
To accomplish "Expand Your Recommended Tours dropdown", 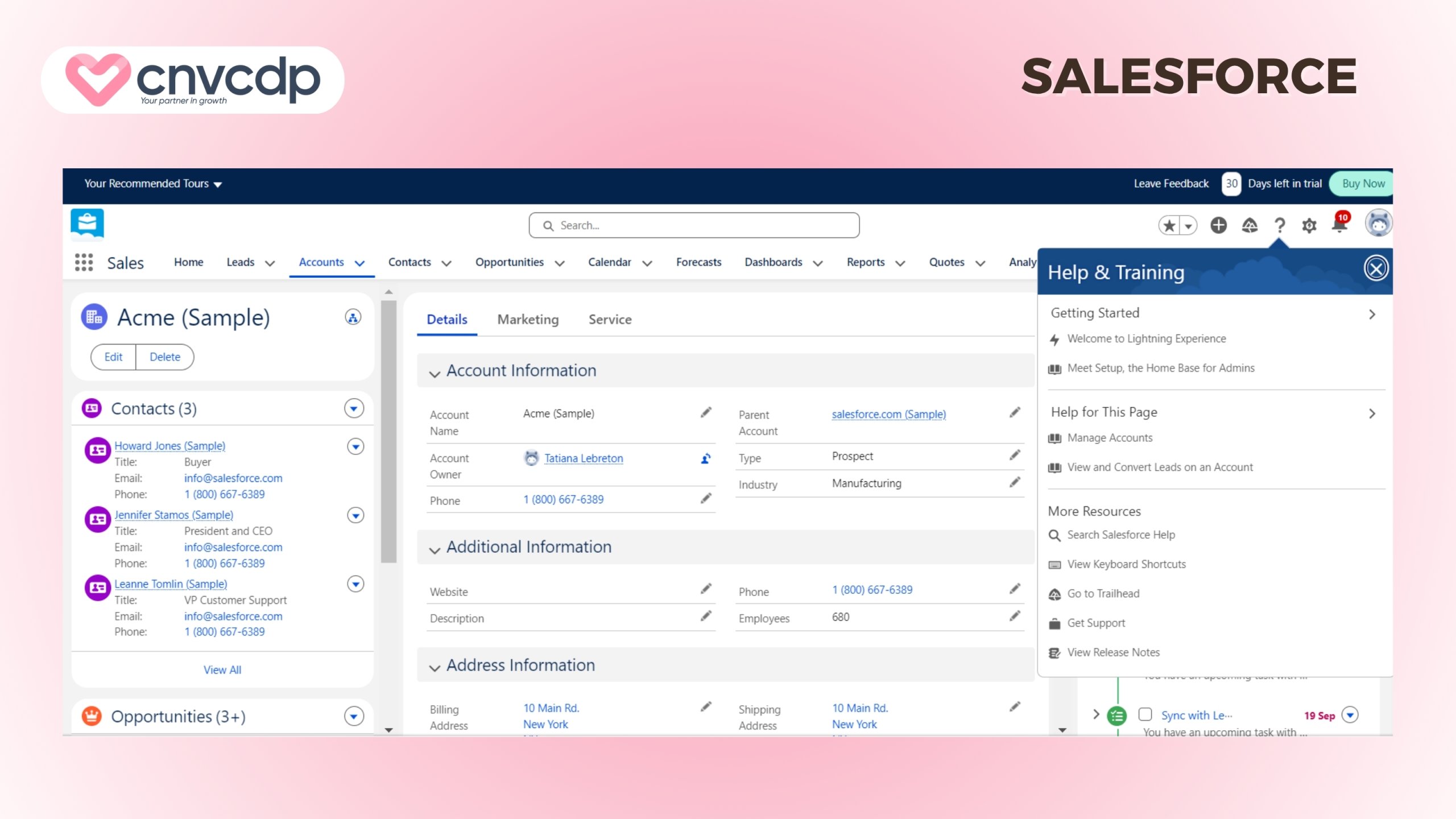I will point(218,184).
